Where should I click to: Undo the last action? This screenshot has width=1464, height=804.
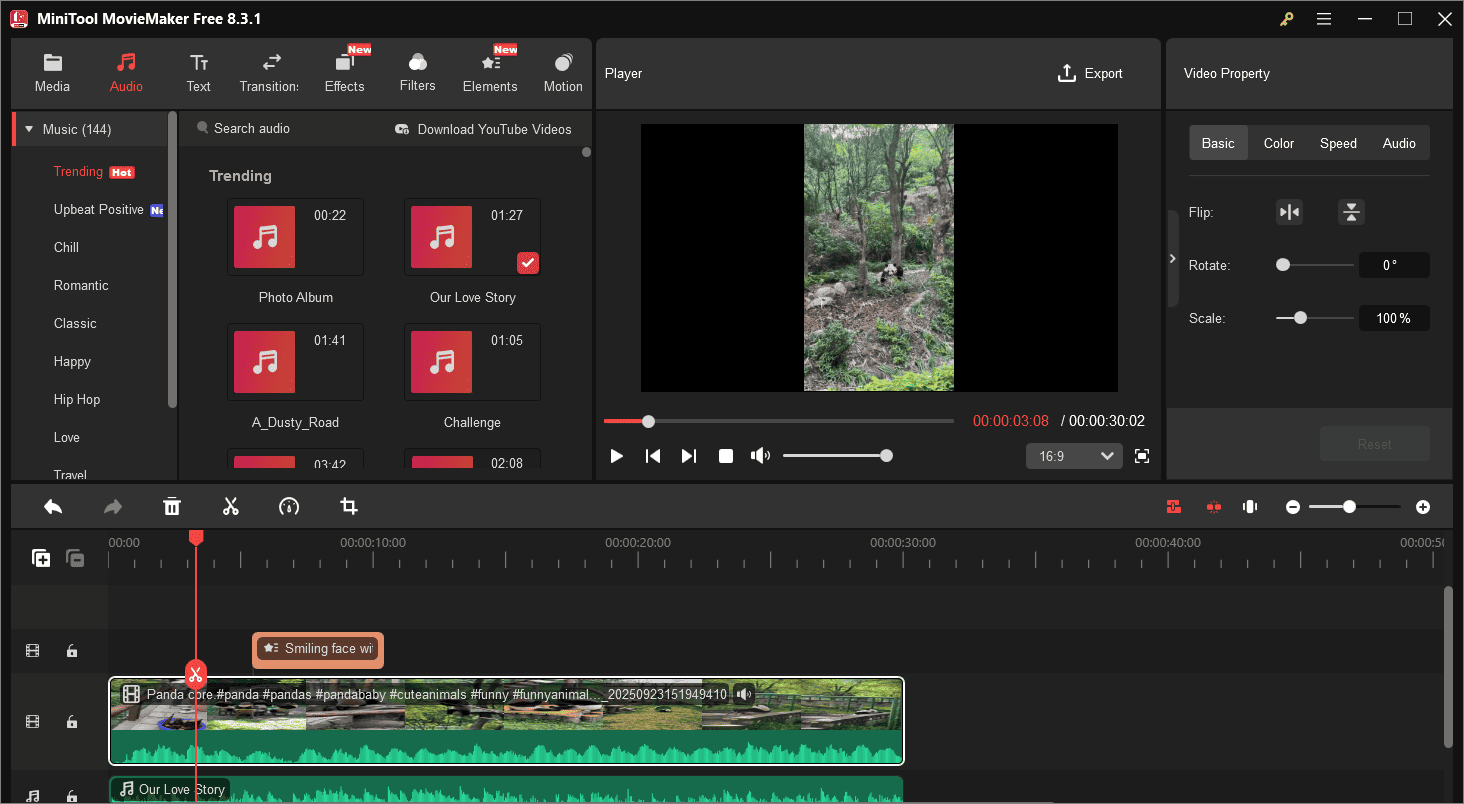click(x=53, y=507)
